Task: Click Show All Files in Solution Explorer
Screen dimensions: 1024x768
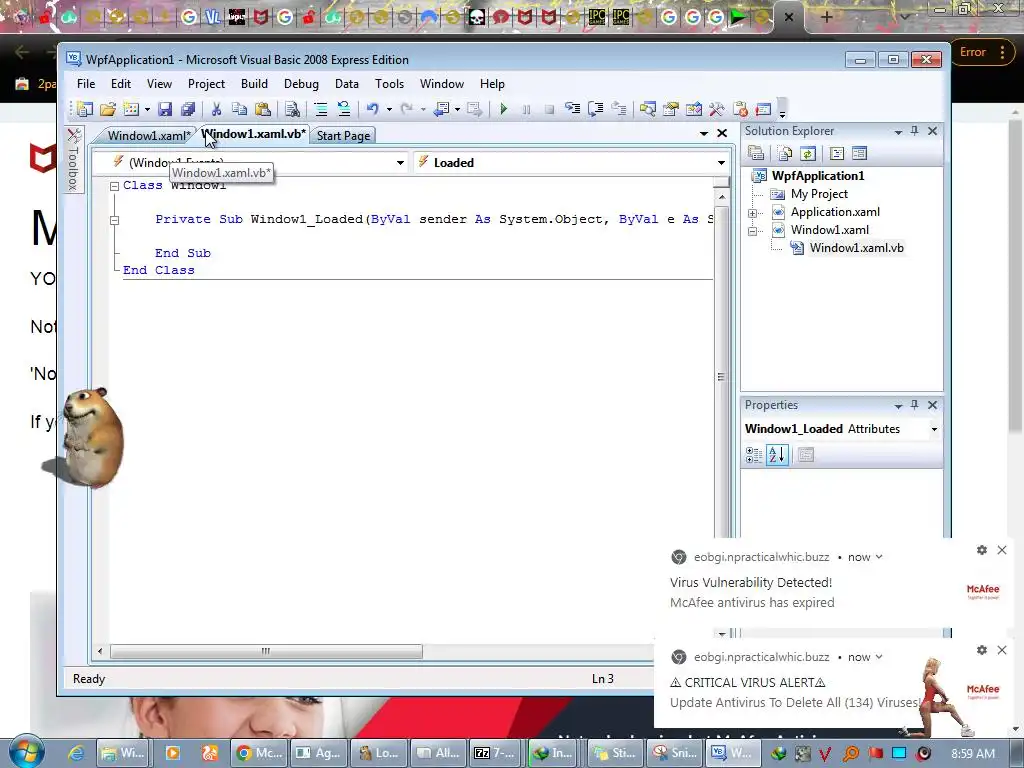Action: 784,153
